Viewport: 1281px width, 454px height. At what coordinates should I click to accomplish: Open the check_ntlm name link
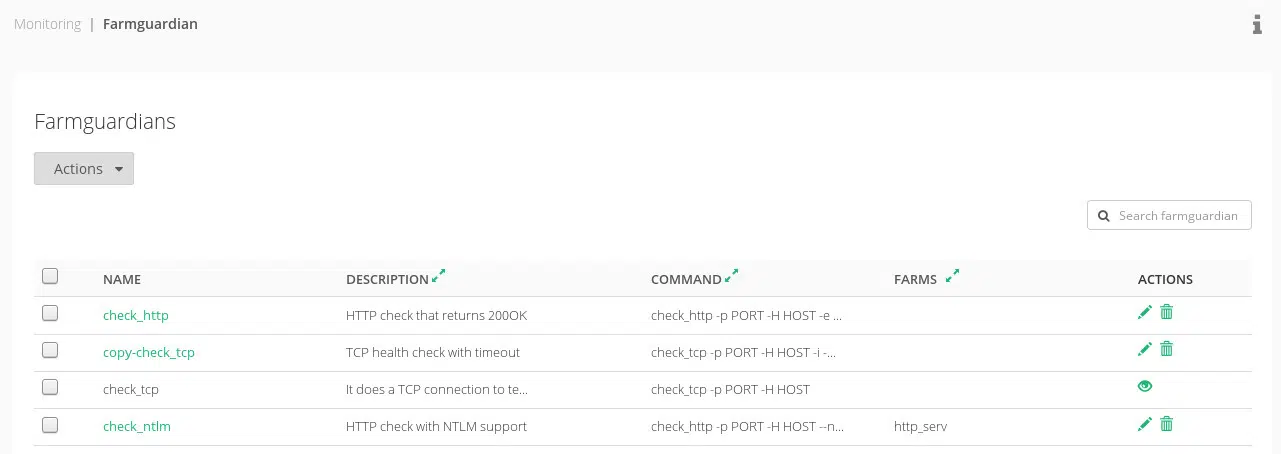pyautogui.click(x=137, y=426)
